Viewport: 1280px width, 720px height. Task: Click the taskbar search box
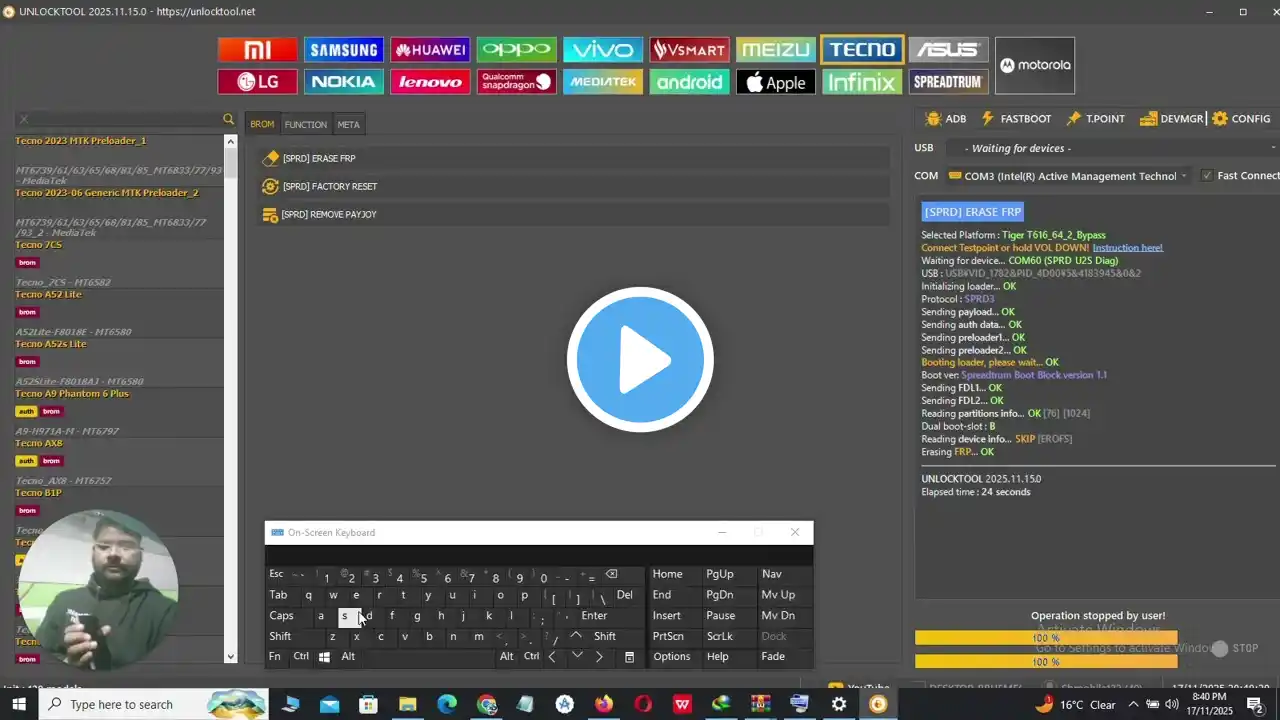[155, 705]
